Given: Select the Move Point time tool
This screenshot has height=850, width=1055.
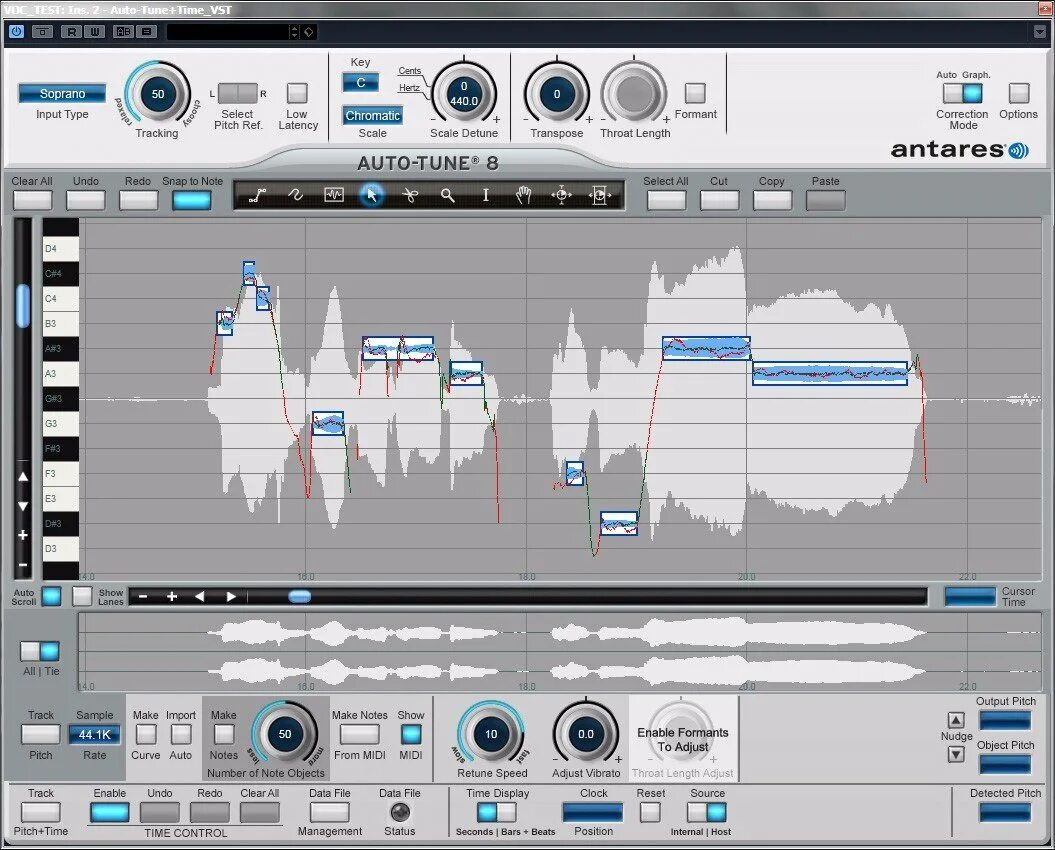Looking at the screenshot, I should point(562,196).
